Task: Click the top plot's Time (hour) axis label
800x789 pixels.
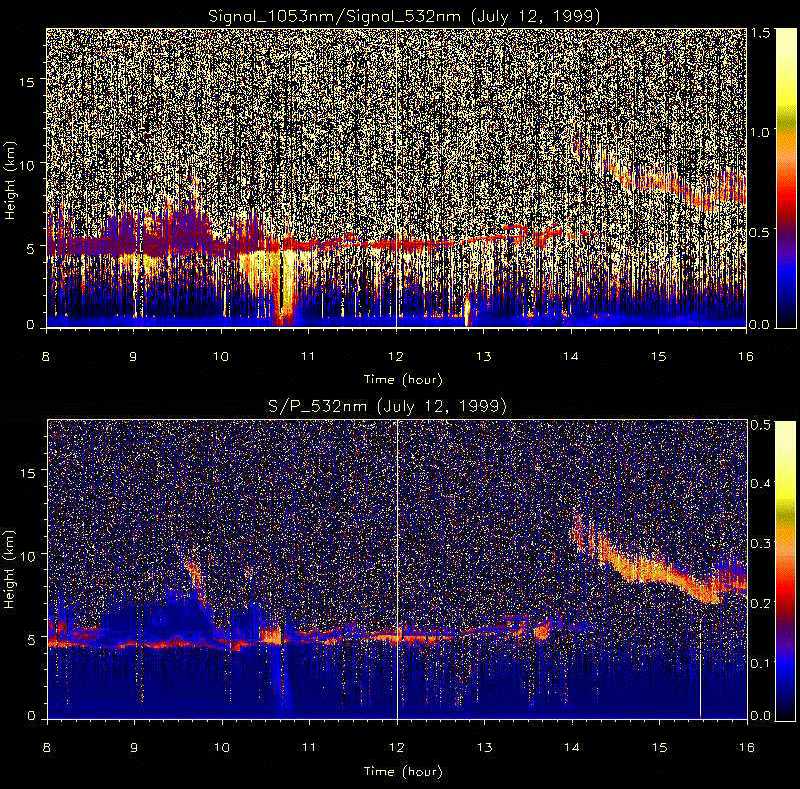Action: click(x=397, y=379)
